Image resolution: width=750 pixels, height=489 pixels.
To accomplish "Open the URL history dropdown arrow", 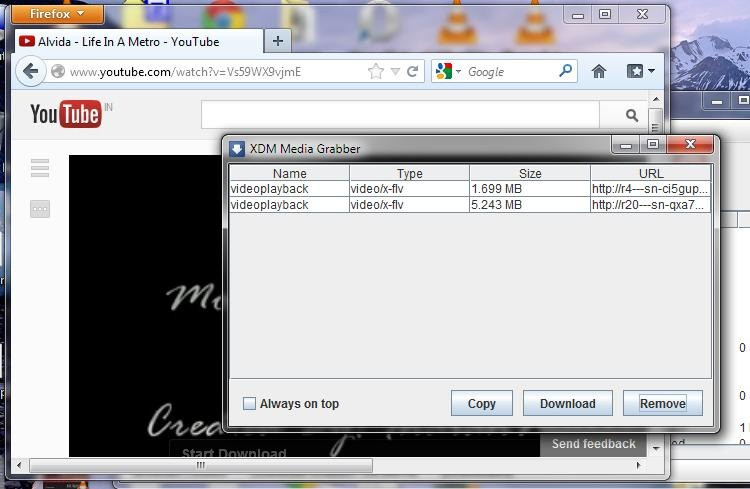I will pos(395,72).
